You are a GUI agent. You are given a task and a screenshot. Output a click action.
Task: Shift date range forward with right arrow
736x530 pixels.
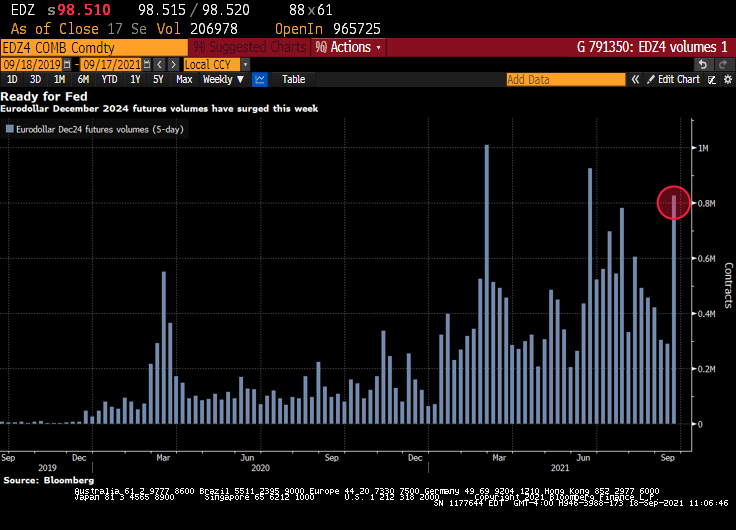[x=173, y=64]
